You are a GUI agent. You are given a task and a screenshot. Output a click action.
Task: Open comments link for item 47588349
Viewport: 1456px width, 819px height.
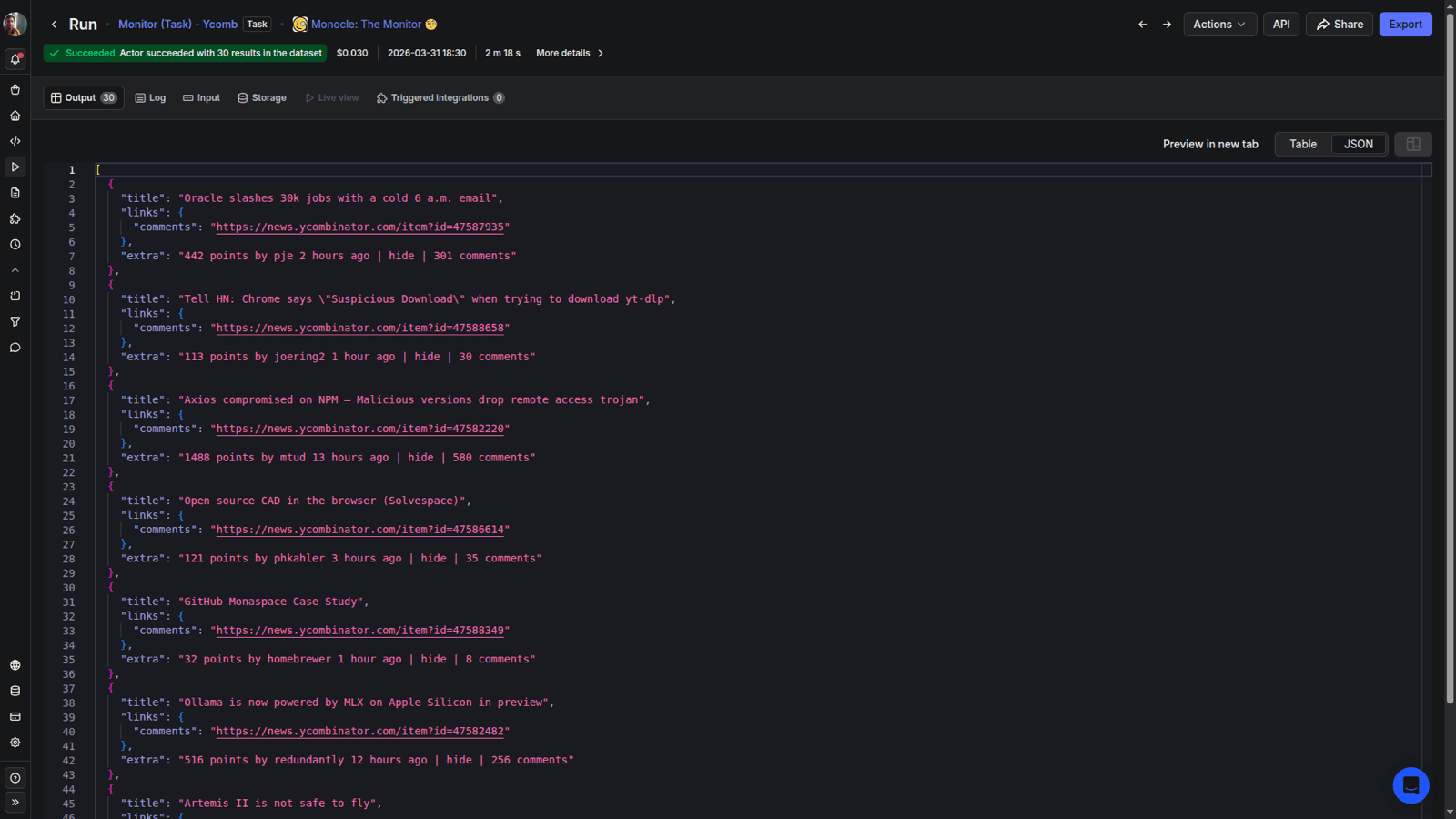click(x=360, y=631)
